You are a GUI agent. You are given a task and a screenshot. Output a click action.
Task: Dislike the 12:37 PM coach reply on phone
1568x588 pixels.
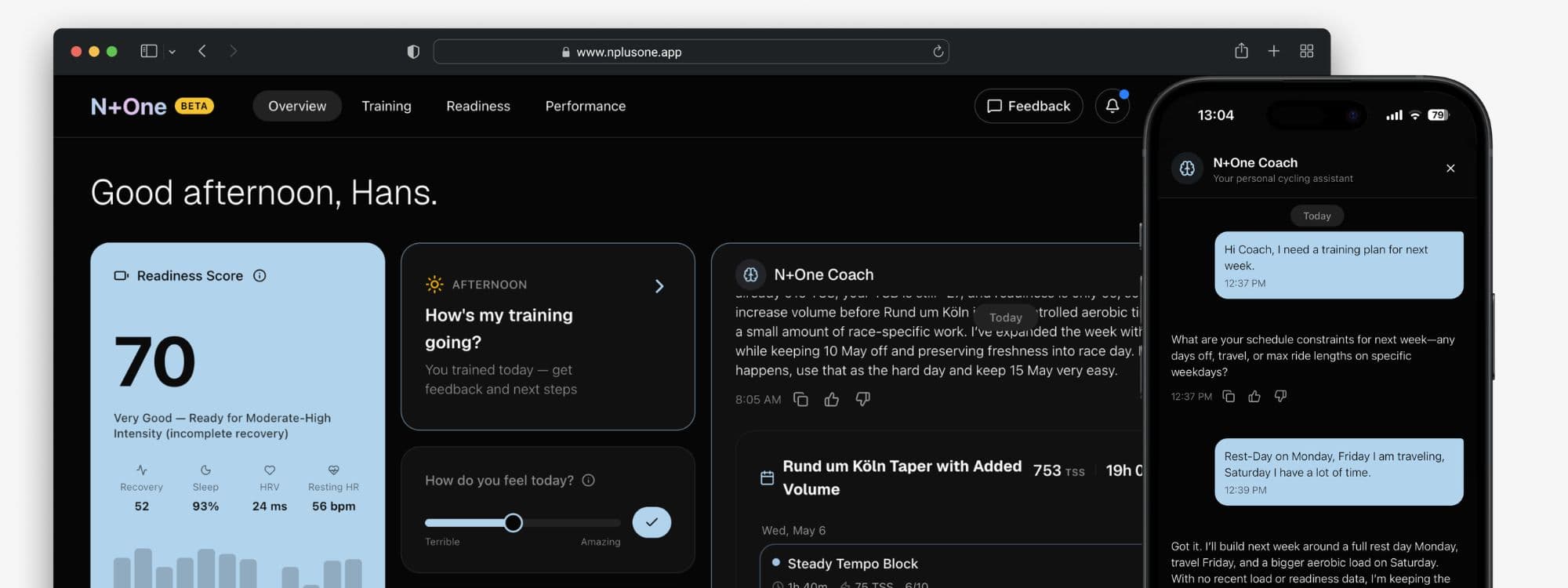[x=1280, y=397]
